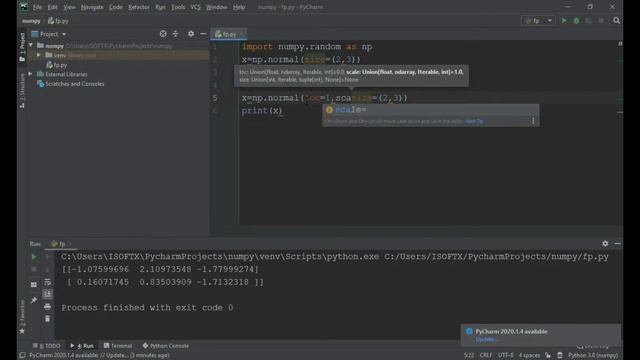Toggle the Structure side tab
The width and height of the screenshot is (640, 360).
[22, 91]
